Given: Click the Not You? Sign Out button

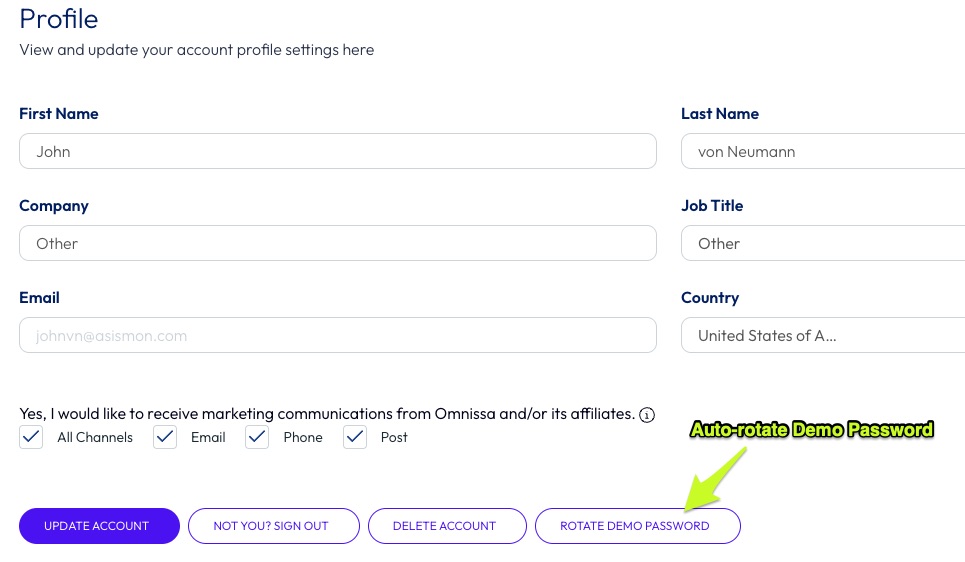Looking at the screenshot, I should tap(271, 526).
